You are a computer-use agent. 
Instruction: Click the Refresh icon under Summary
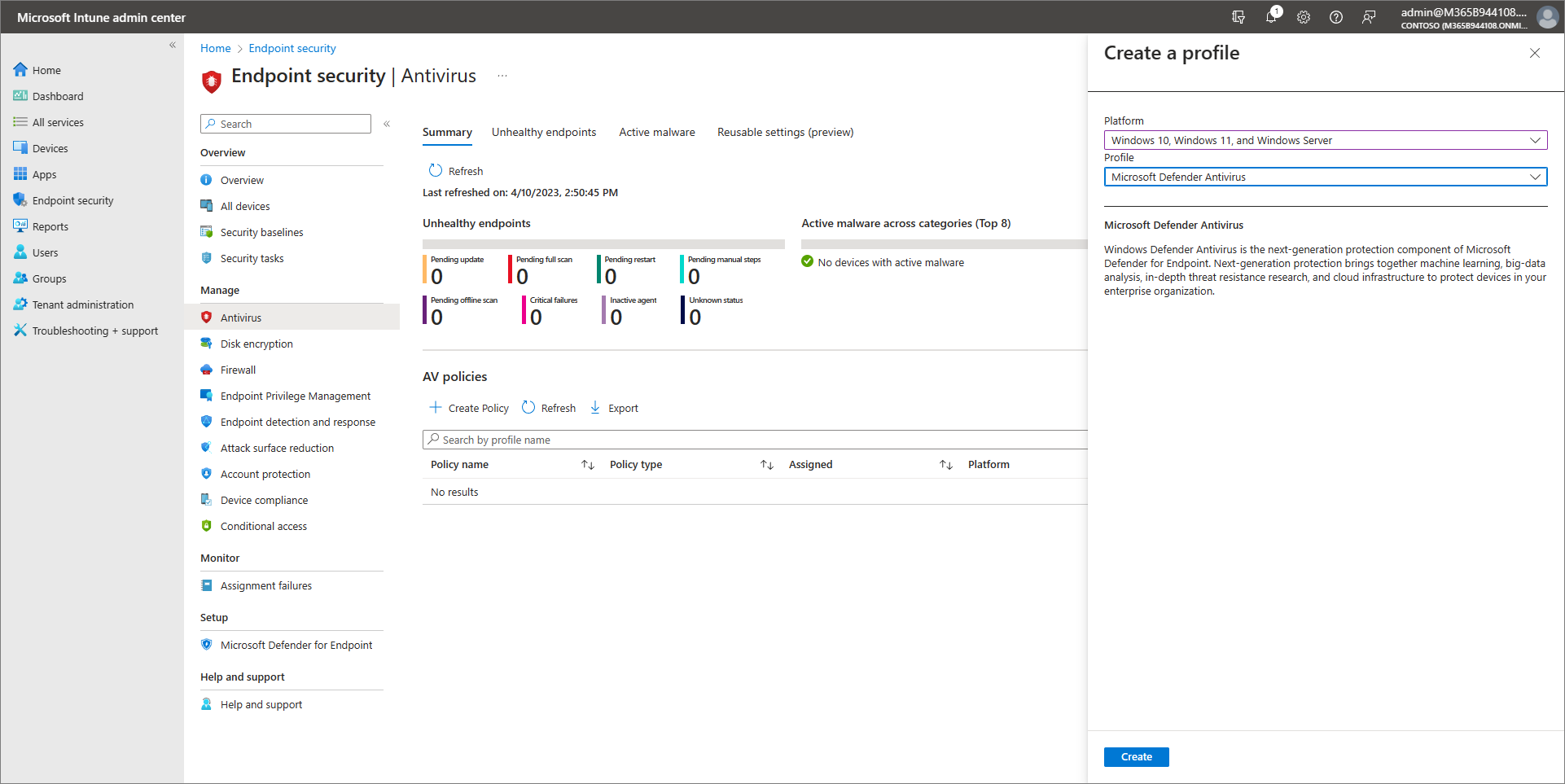point(436,171)
